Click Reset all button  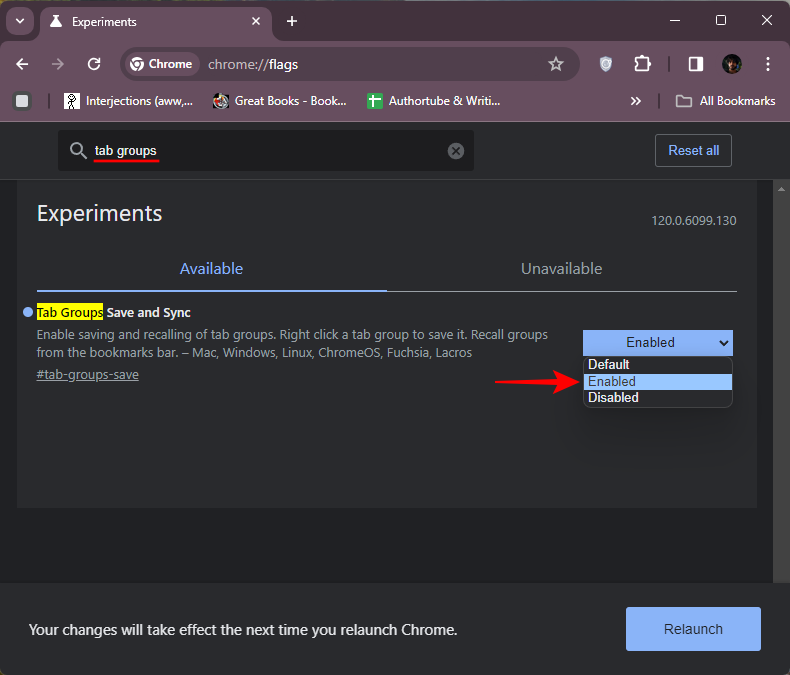click(693, 151)
